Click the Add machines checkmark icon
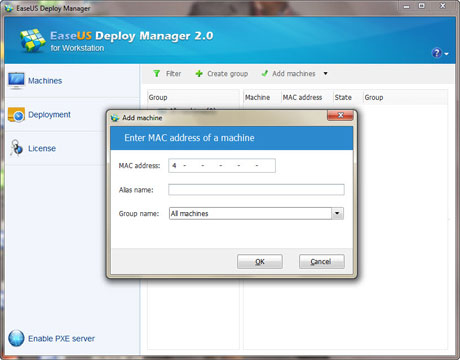Viewport: 460px width, 360px height. 265,73
